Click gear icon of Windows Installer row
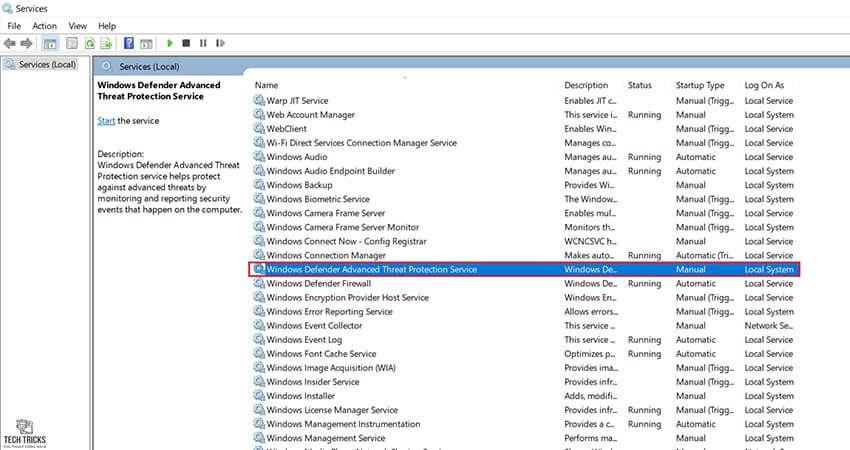This screenshot has height=450, width=850. (259, 396)
